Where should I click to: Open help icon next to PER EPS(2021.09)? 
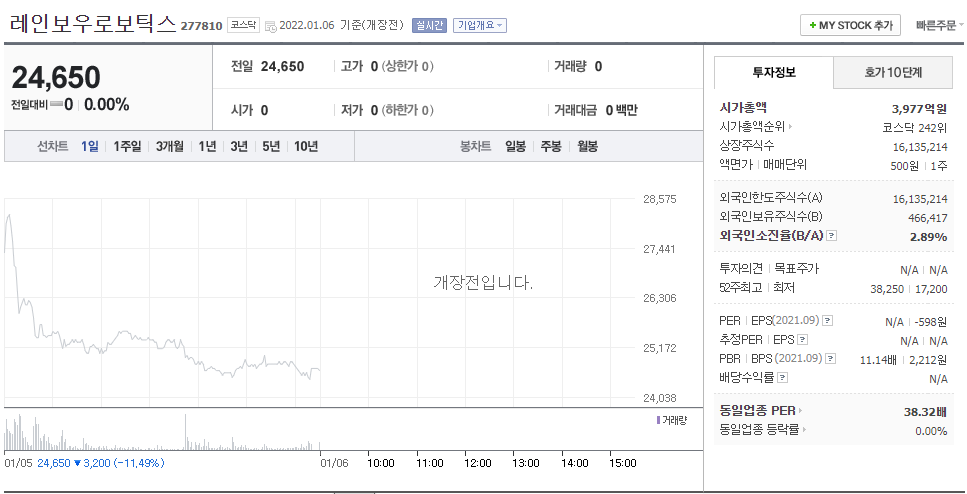point(828,321)
